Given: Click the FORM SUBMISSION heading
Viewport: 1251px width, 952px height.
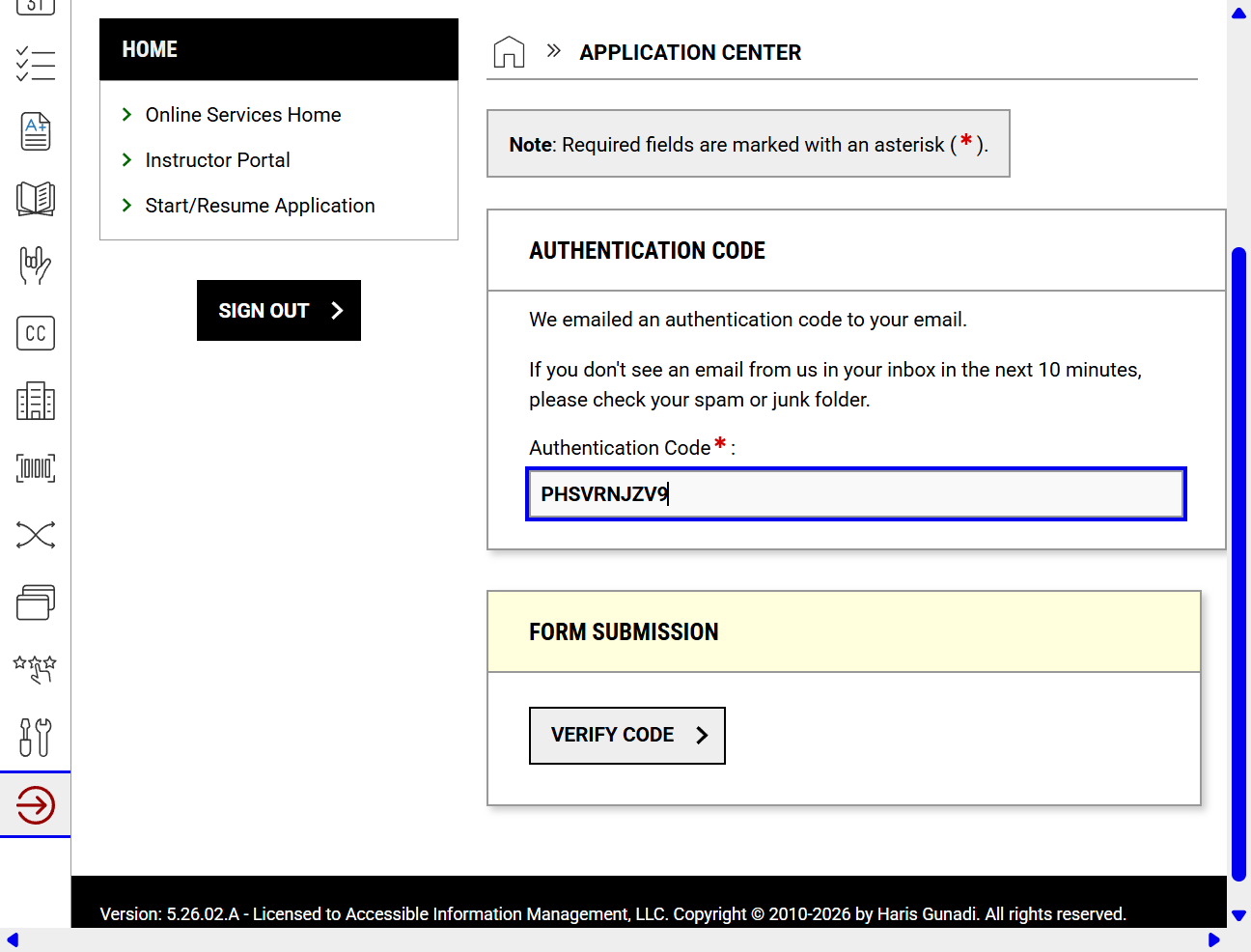Looking at the screenshot, I should coord(624,632).
